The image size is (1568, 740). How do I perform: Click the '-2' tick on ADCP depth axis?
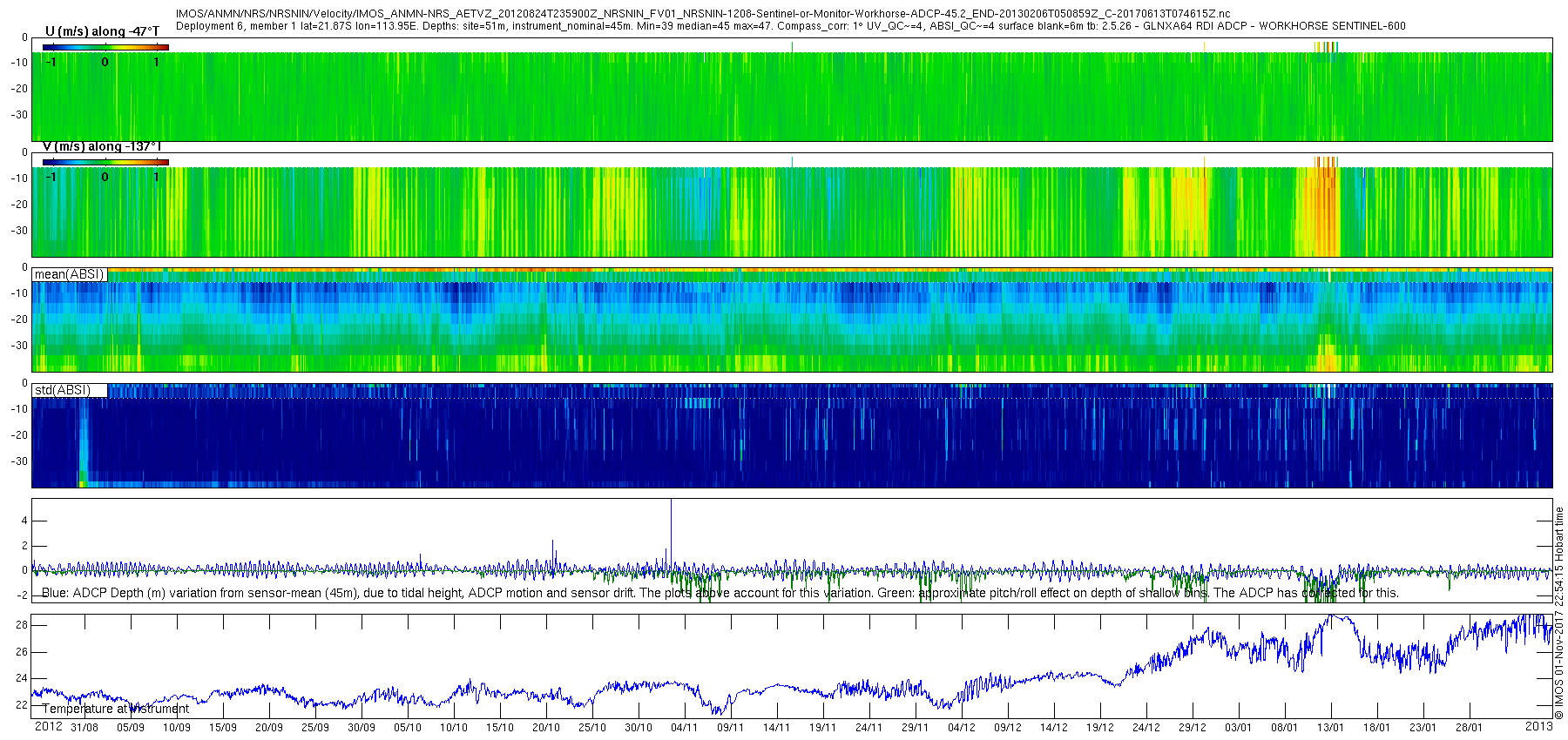tap(22, 596)
